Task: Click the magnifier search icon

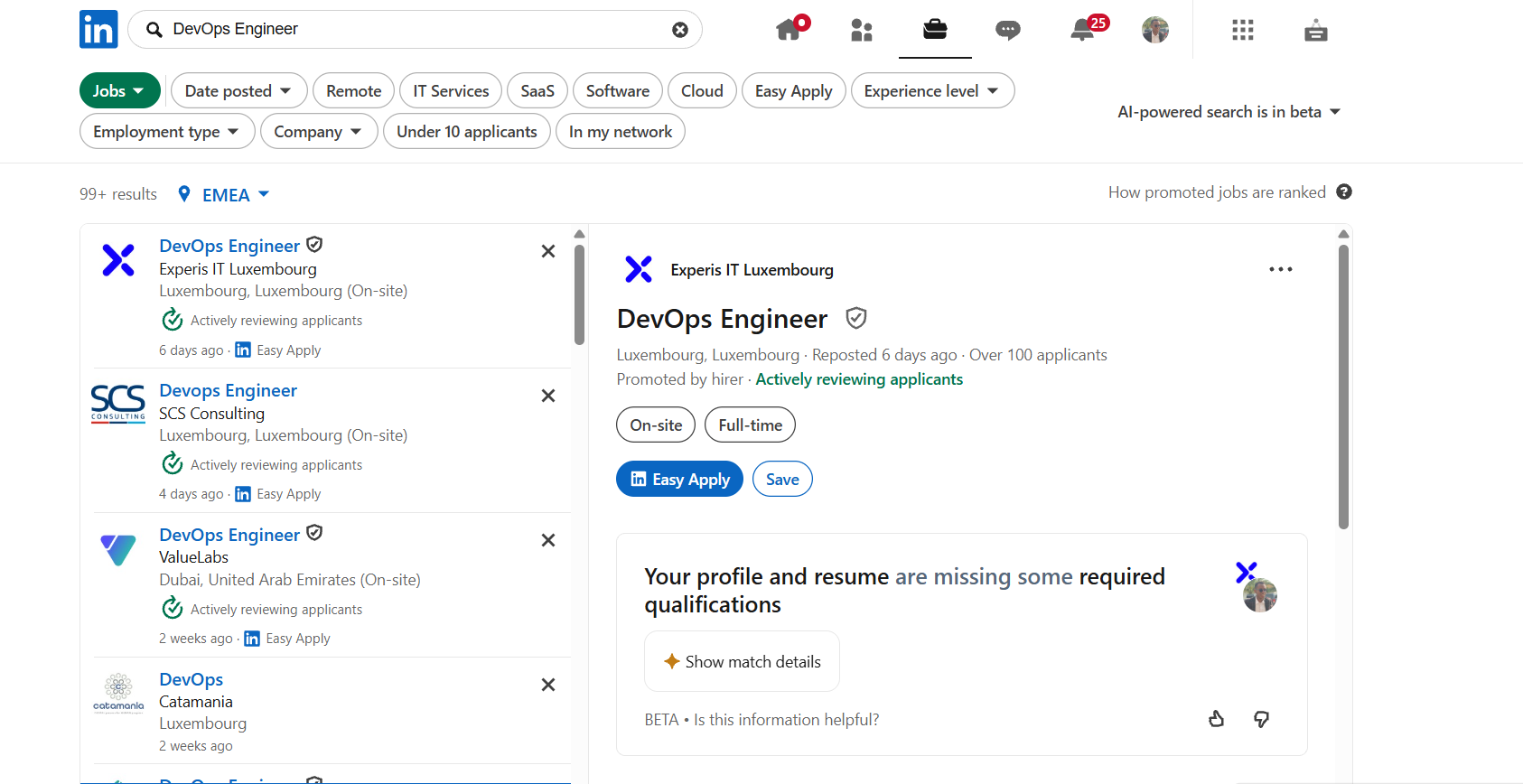Action: (x=154, y=30)
